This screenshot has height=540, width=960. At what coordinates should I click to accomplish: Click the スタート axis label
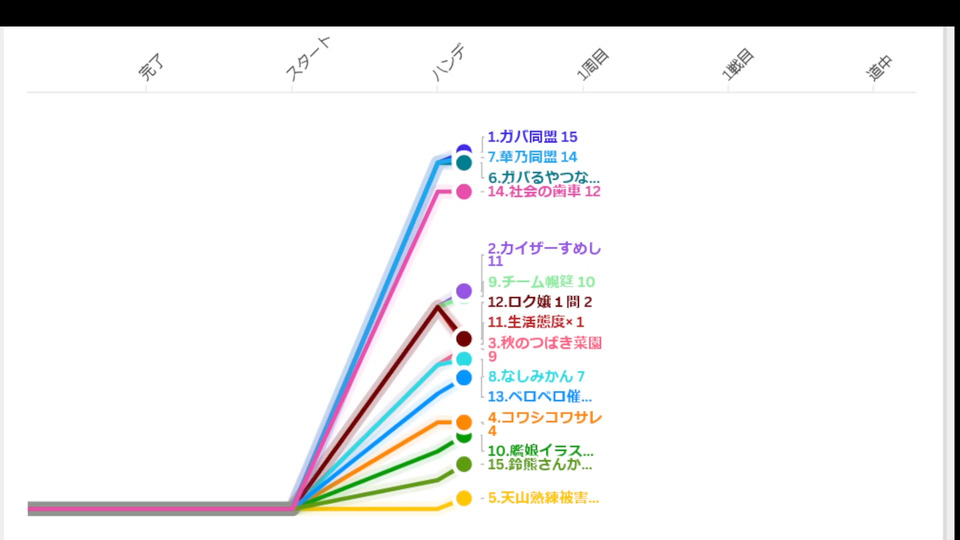coord(307,60)
